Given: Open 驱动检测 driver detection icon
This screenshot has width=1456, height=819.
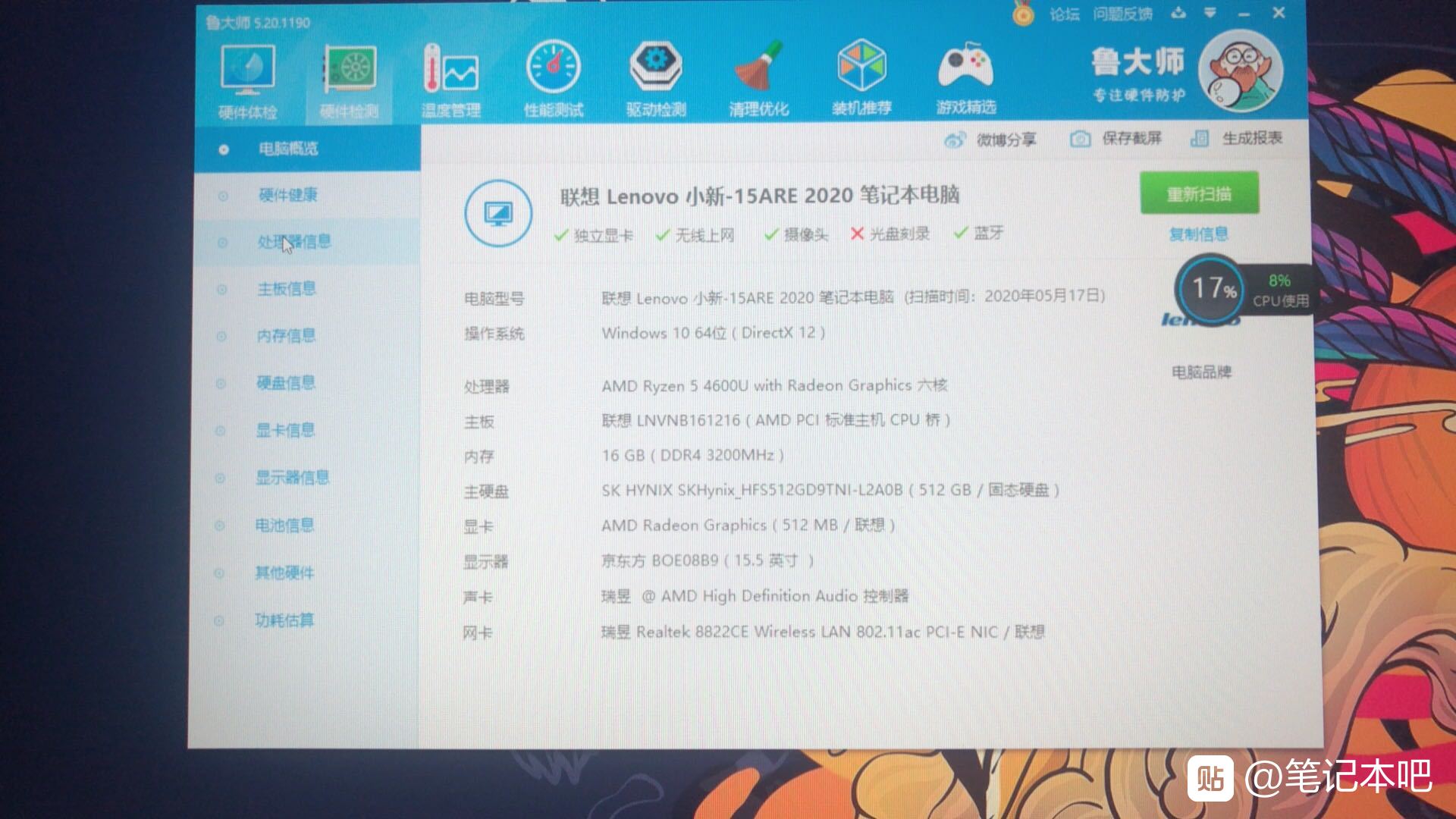Looking at the screenshot, I should click(x=656, y=79).
